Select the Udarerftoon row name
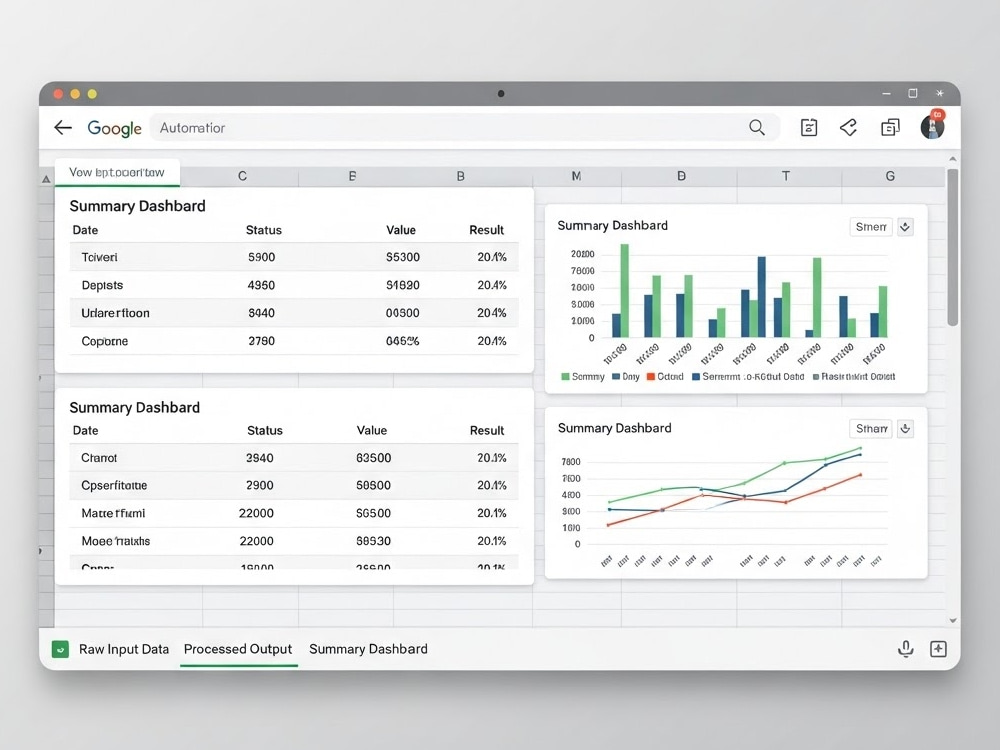Viewport: 1000px width, 750px height. pos(115,313)
